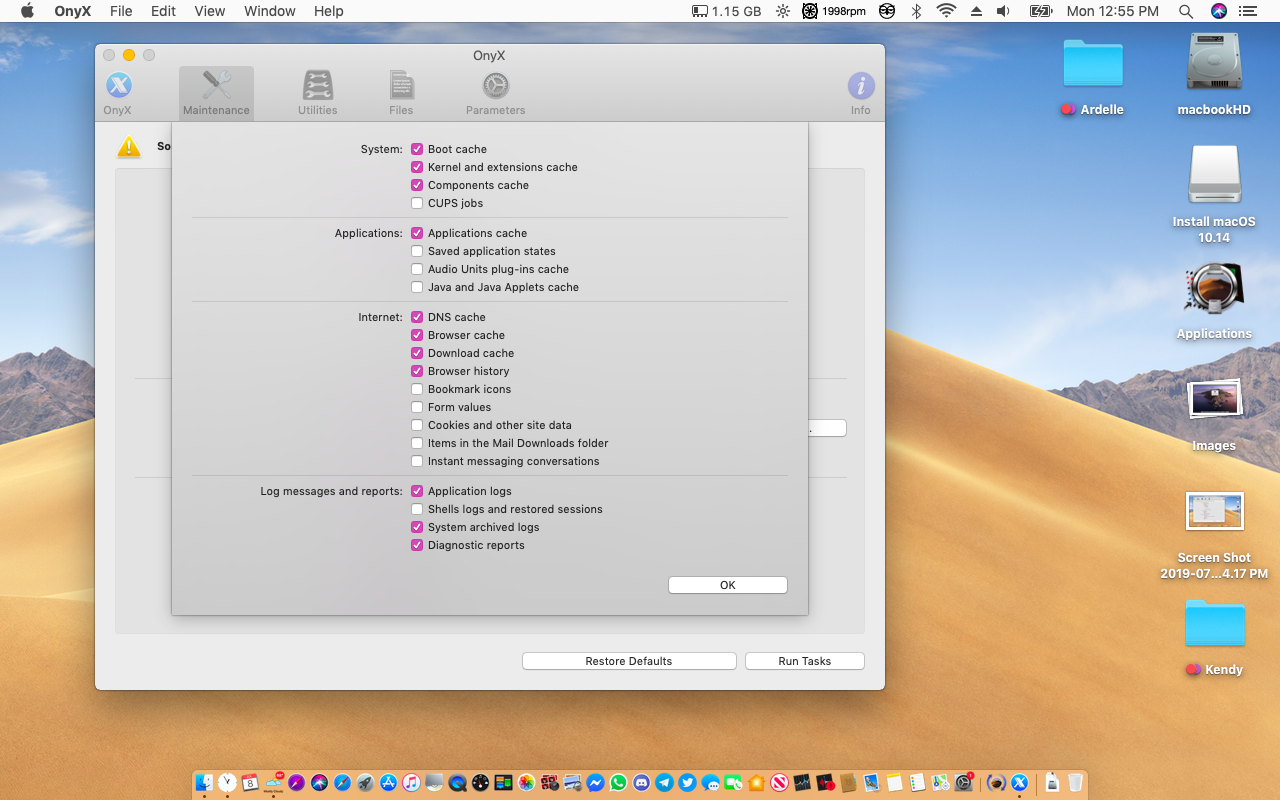
Task: Click the Restore Defaults button
Action: pyautogui.click(x=629, y=661)
